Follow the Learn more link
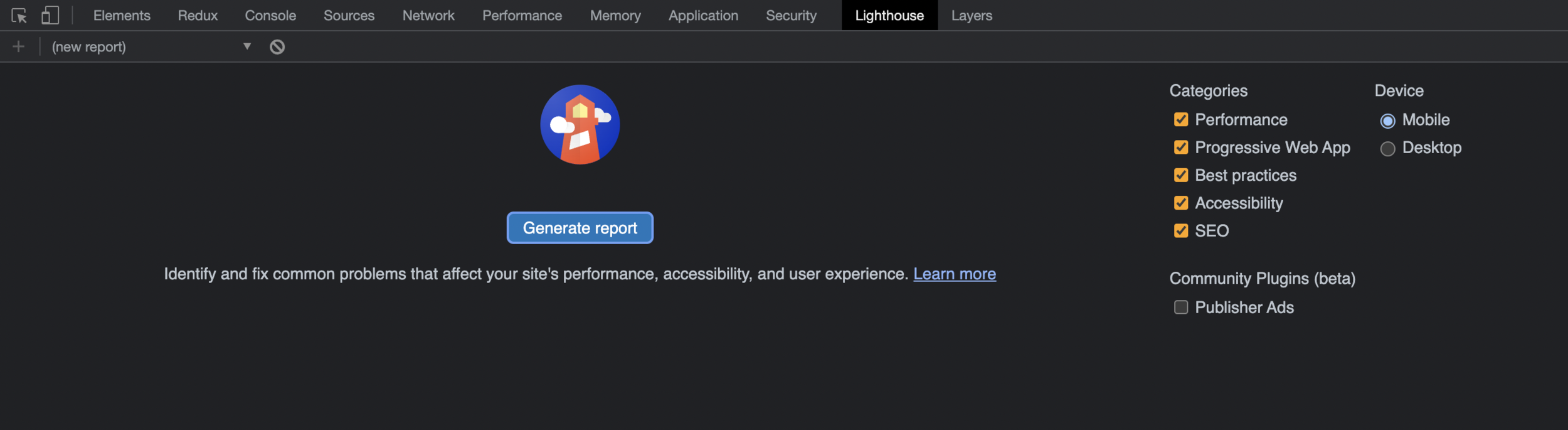Image resolution: width=1568 pixels, height=430 pixels. pyautogui.click(x=955, y=274)
